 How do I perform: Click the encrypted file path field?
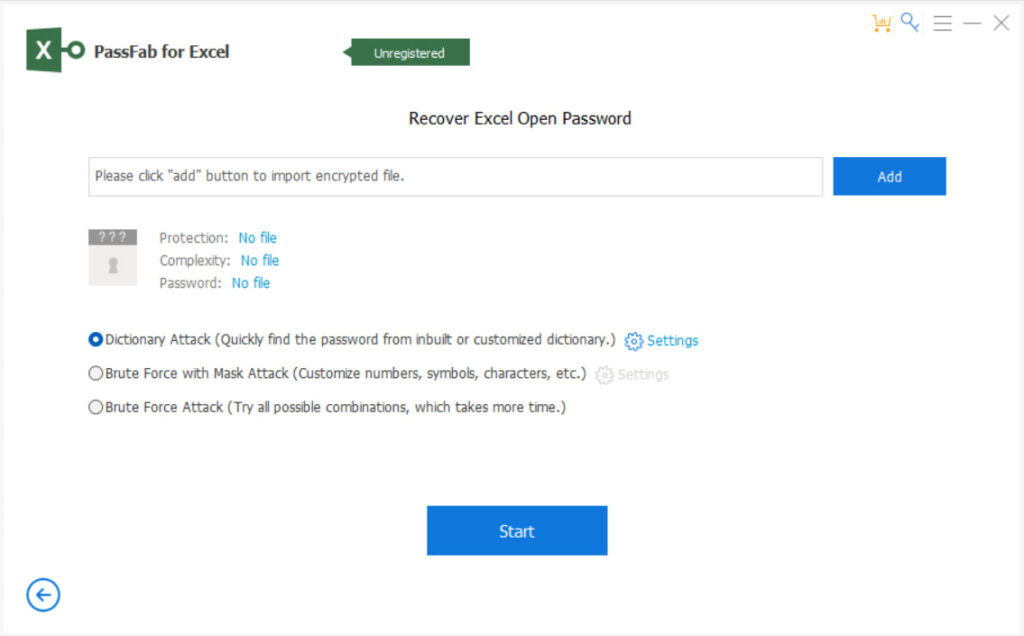[x=455, y=176]
